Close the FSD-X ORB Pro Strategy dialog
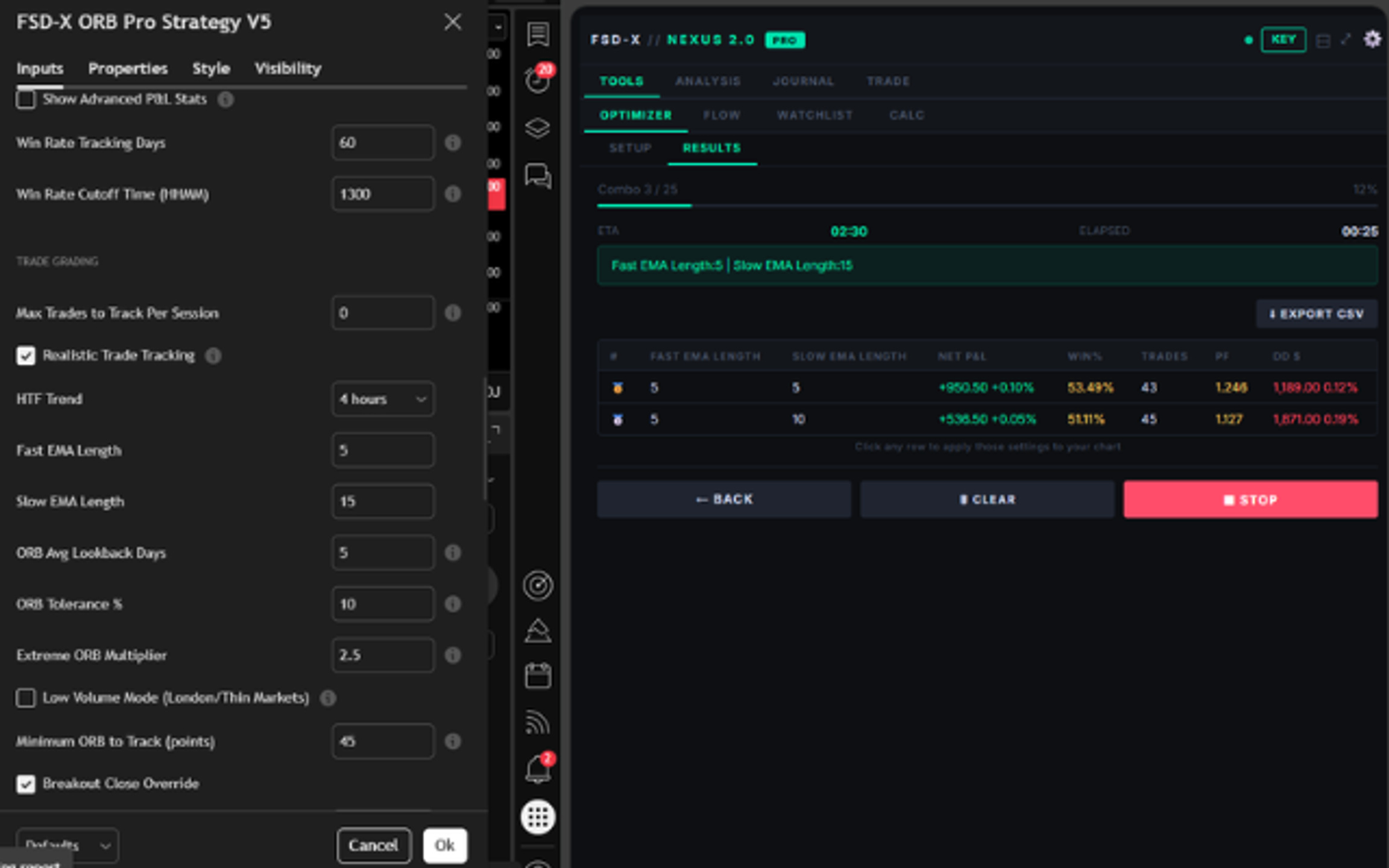Screen dimensions: 1389x868 click(x=453, y=22)
